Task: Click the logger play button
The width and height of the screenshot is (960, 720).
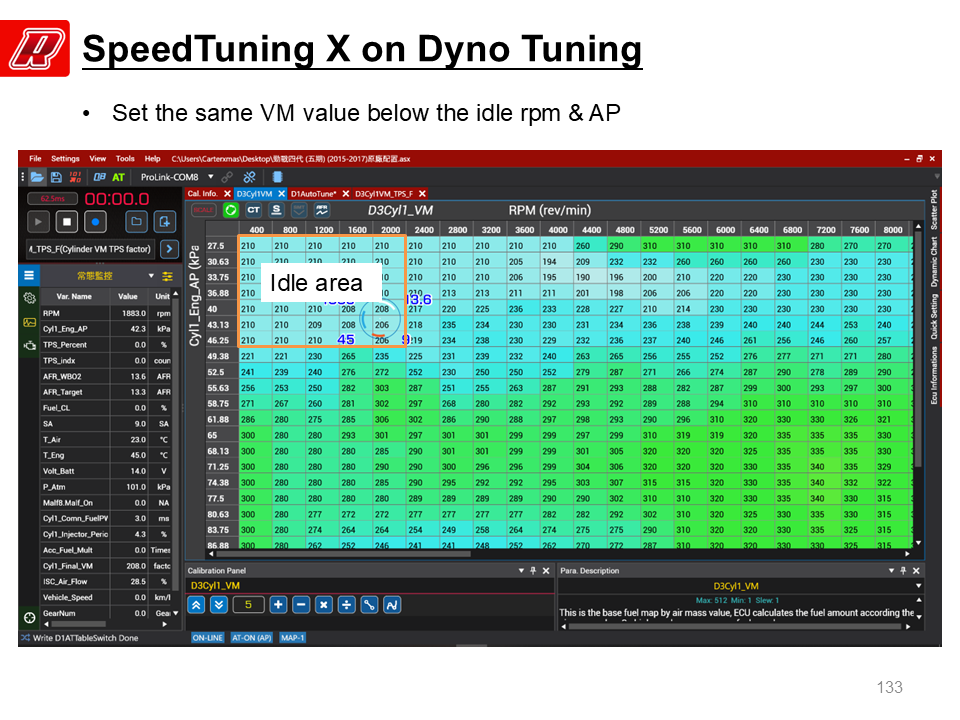Action: point(38,222)
